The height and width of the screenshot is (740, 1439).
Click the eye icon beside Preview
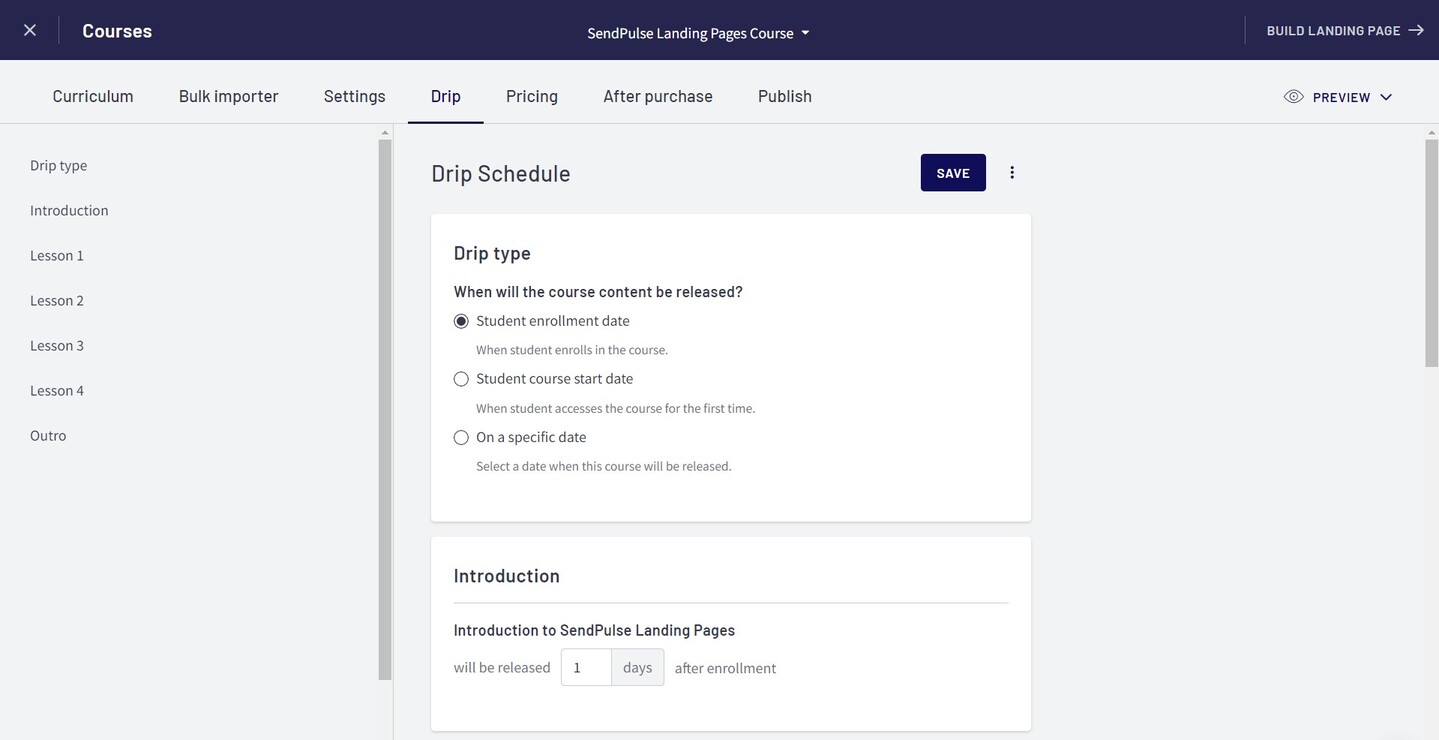[x=1294, y=97]
